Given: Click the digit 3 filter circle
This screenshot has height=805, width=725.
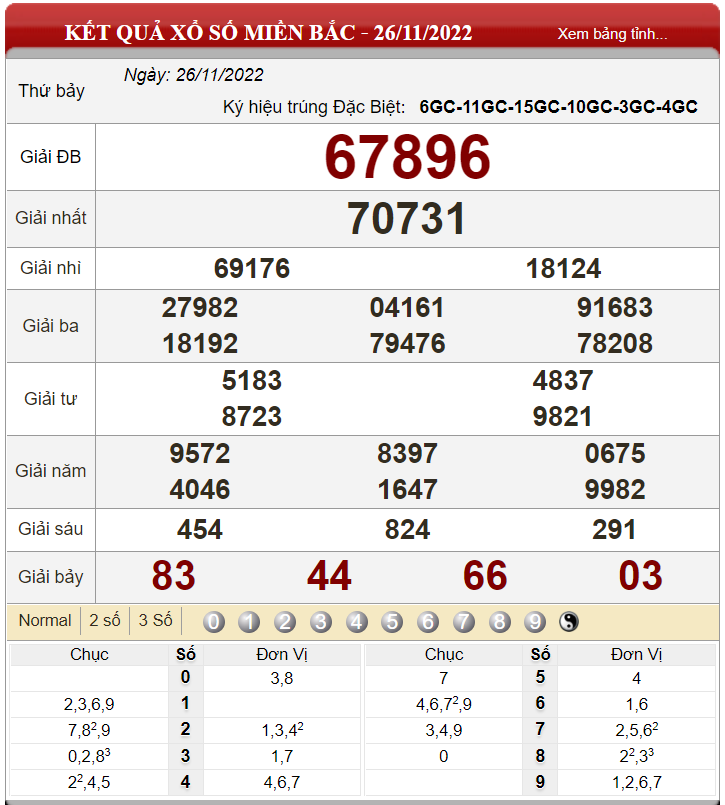Looking at the screenshot, I should (x=321, y=622).
